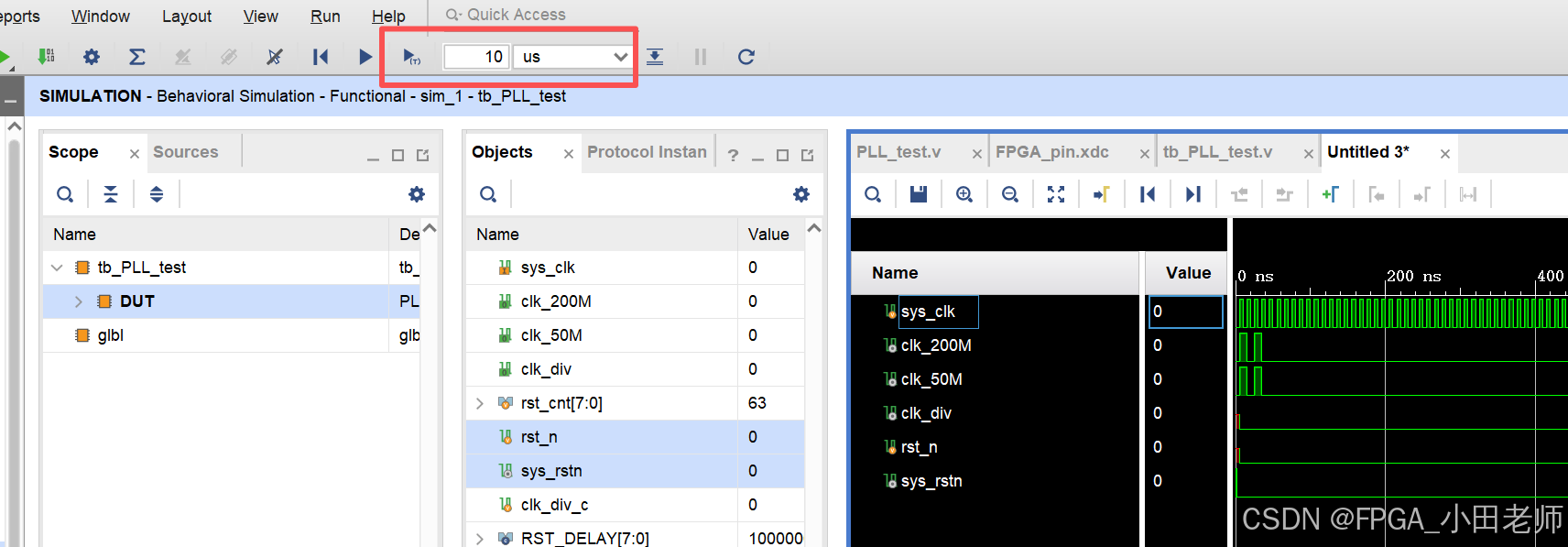Expand the RST_DELAY[7:0] object

(480, 539)
